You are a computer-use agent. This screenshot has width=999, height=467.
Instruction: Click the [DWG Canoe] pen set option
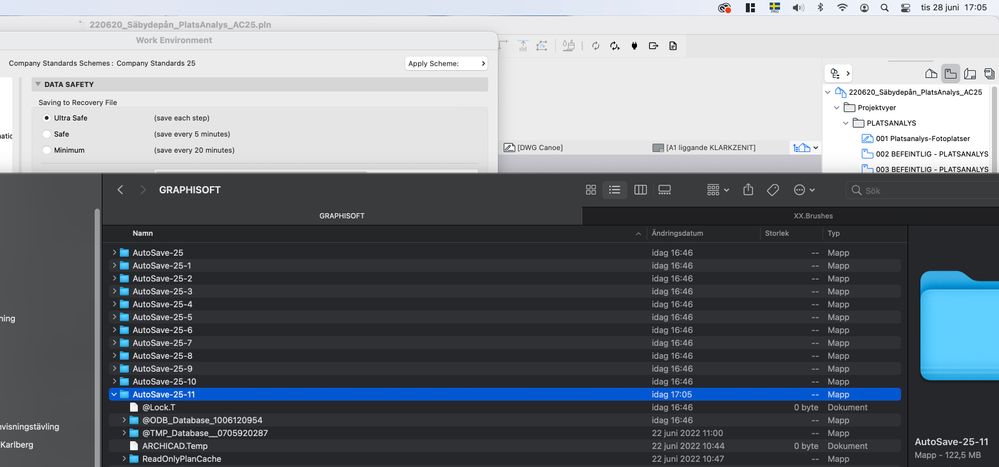click(533, 147)
